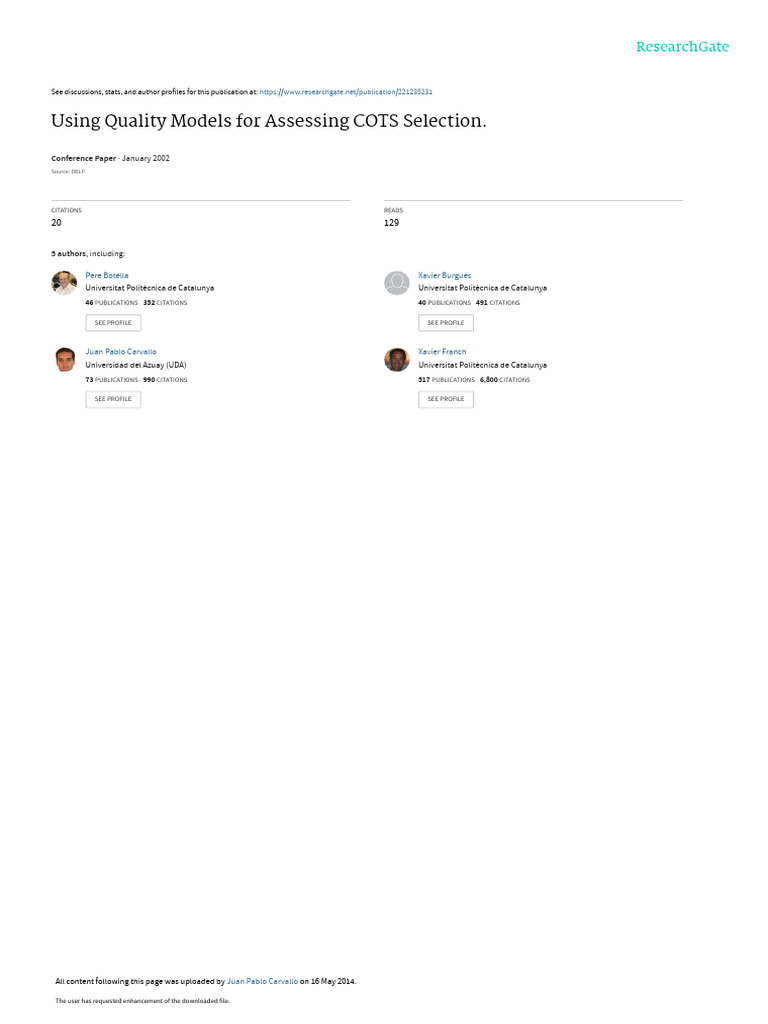Click Xavier Franch's 517 publications stat
Screen dimensions: 768x1024
447,379
